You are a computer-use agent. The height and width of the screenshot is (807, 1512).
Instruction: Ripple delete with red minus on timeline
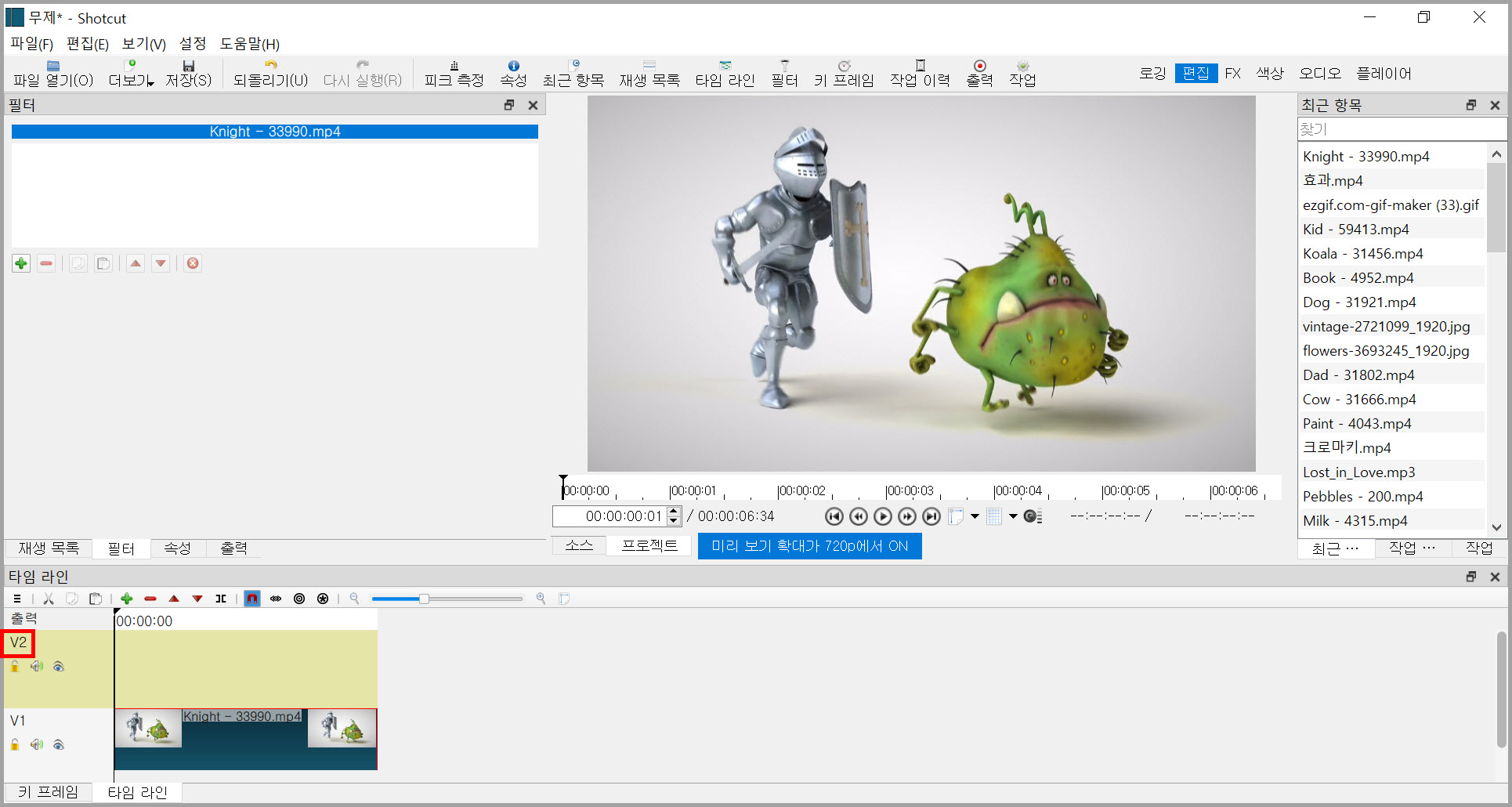click(150, 599)
